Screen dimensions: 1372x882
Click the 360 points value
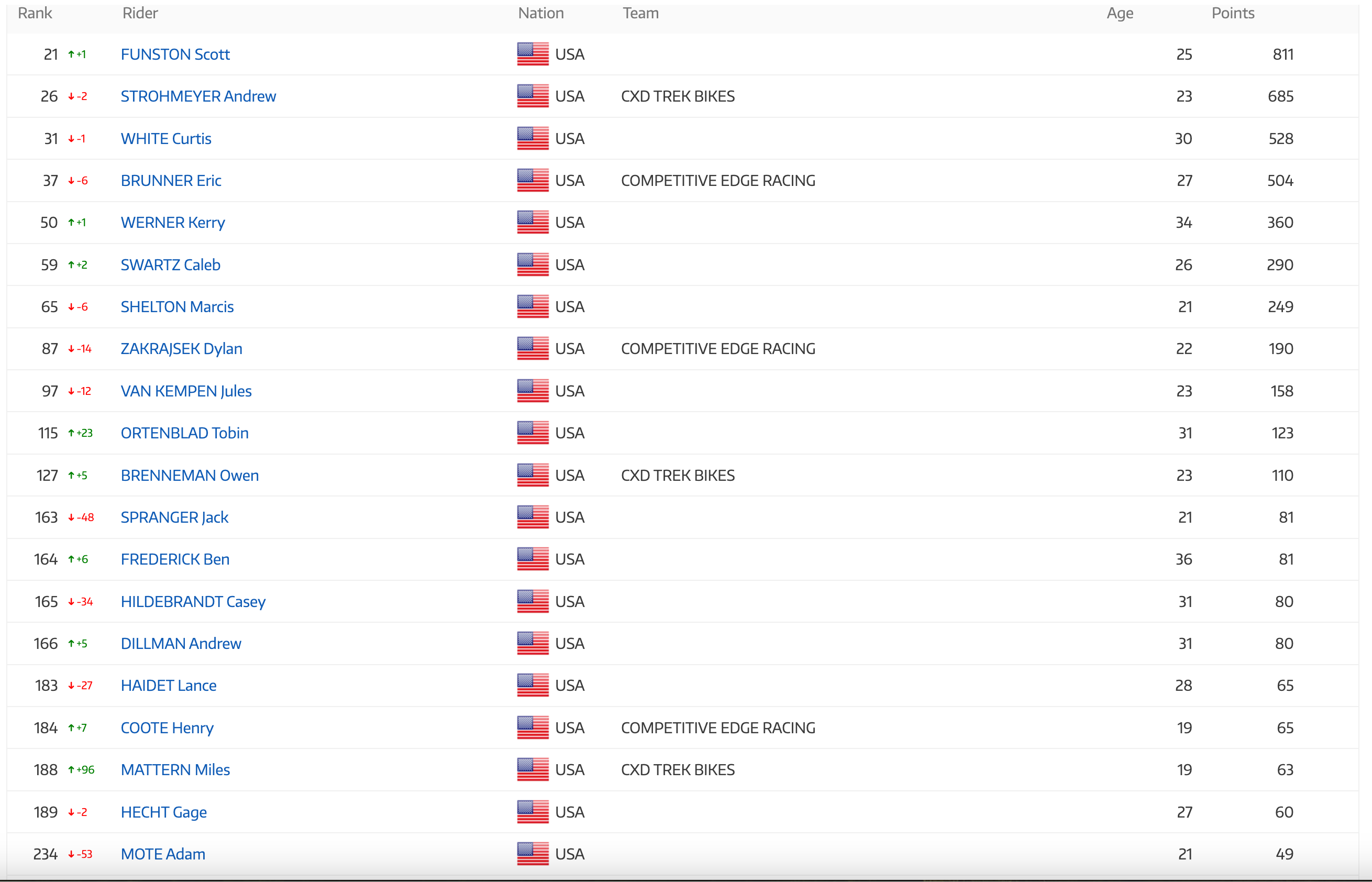(1280, 222)
